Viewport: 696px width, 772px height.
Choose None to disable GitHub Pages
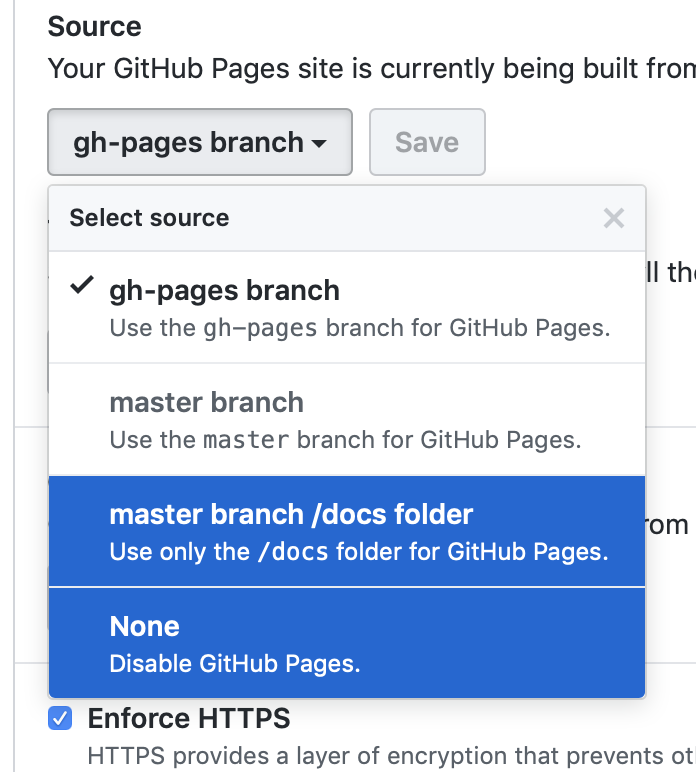click(347, 643)
